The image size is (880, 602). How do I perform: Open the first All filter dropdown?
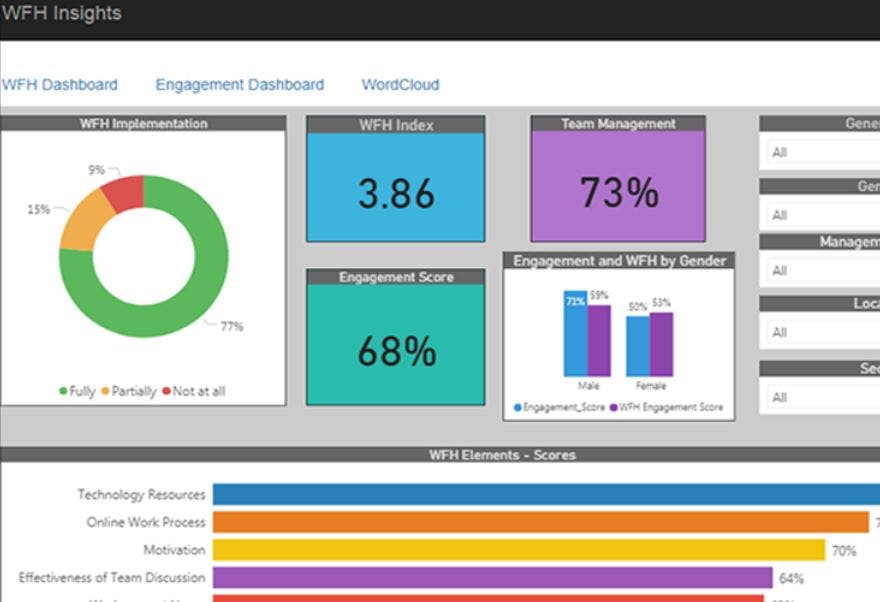[823, 152]
